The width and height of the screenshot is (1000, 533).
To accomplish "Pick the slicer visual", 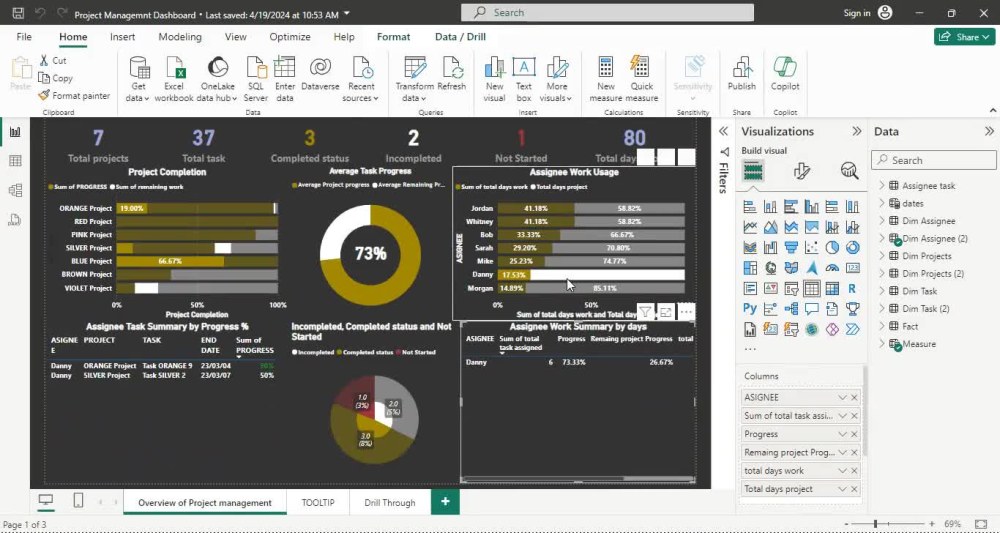I will (x=791, y=289).
